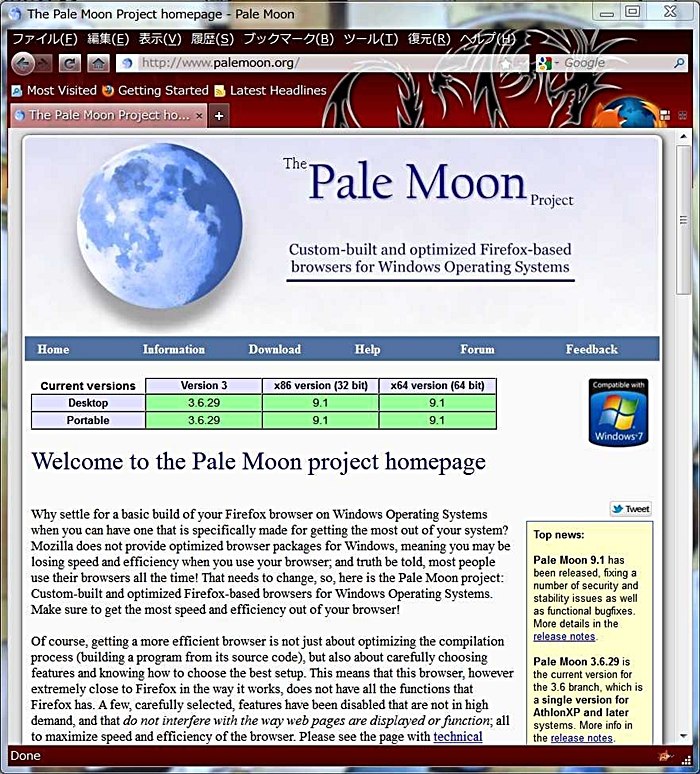Click the site favicon in the address bar
The width and height of the screenshot is (700, 774).
127,63
